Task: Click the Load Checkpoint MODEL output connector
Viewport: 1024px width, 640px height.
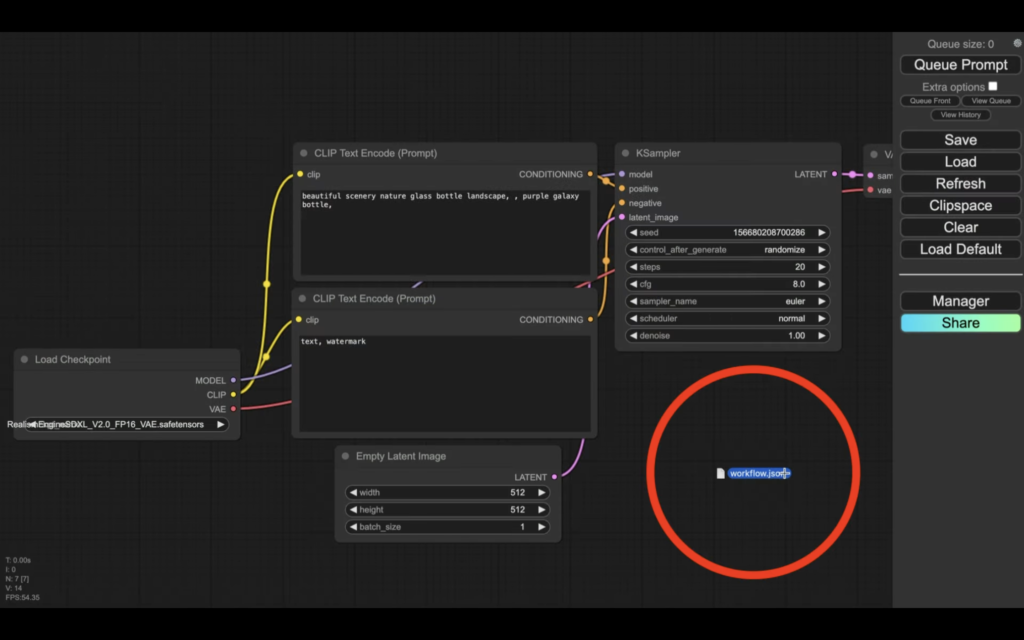Action: 233,380
